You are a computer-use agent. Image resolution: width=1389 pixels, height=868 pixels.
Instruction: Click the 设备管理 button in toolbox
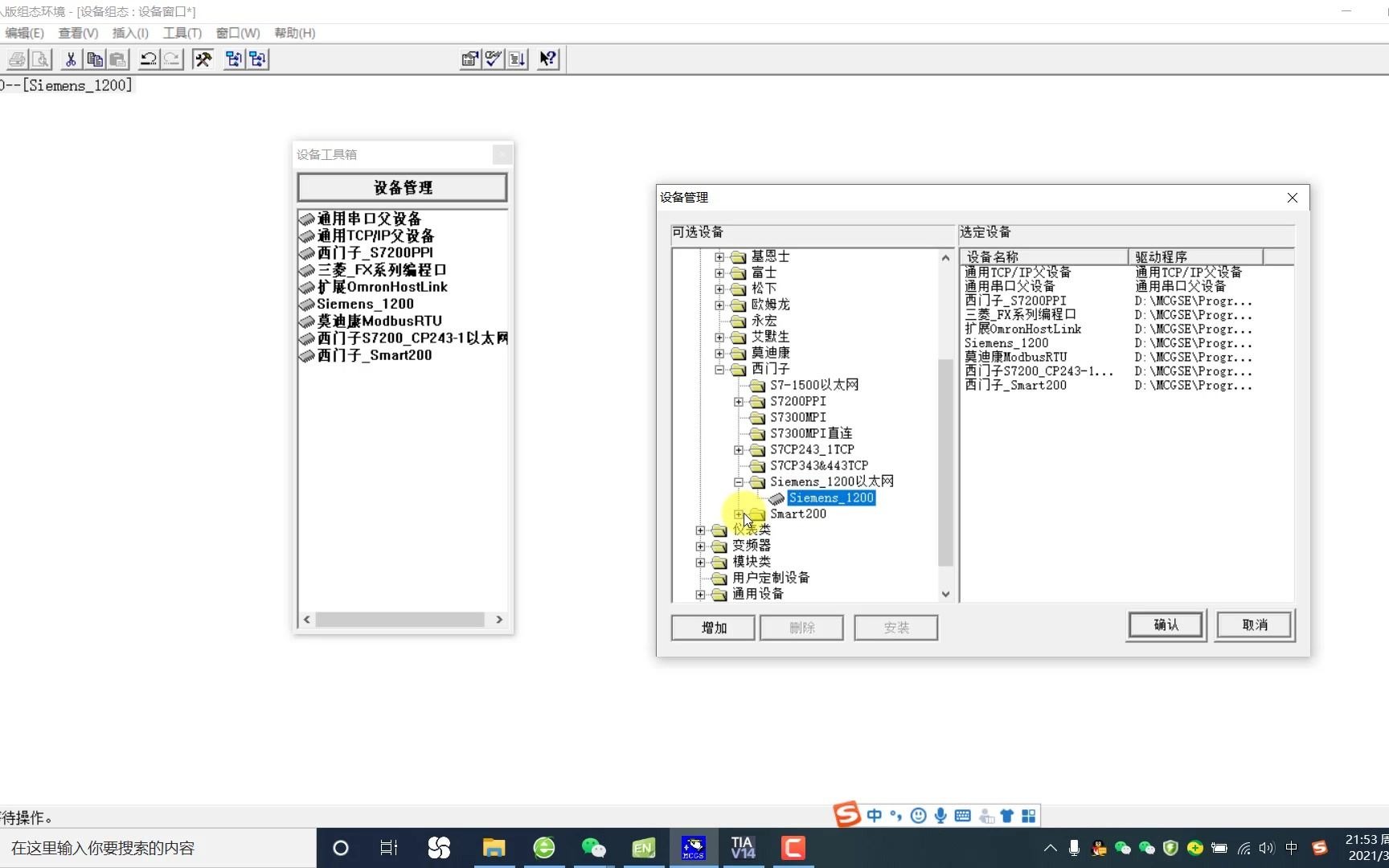(x=402, y=187)
